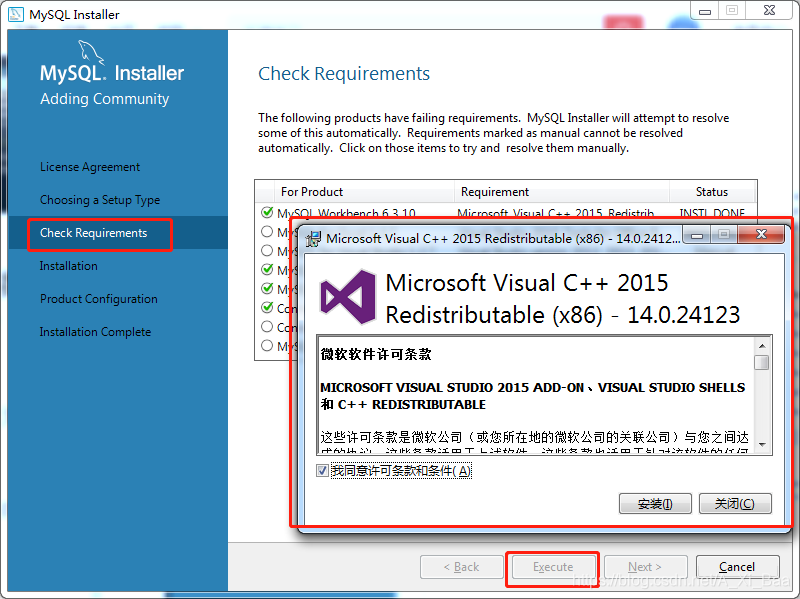Viewport: 800px width, 599px height.
Task: Click the MySQL Workbench 6.3.10 row text
Action: tap(346, 213)
